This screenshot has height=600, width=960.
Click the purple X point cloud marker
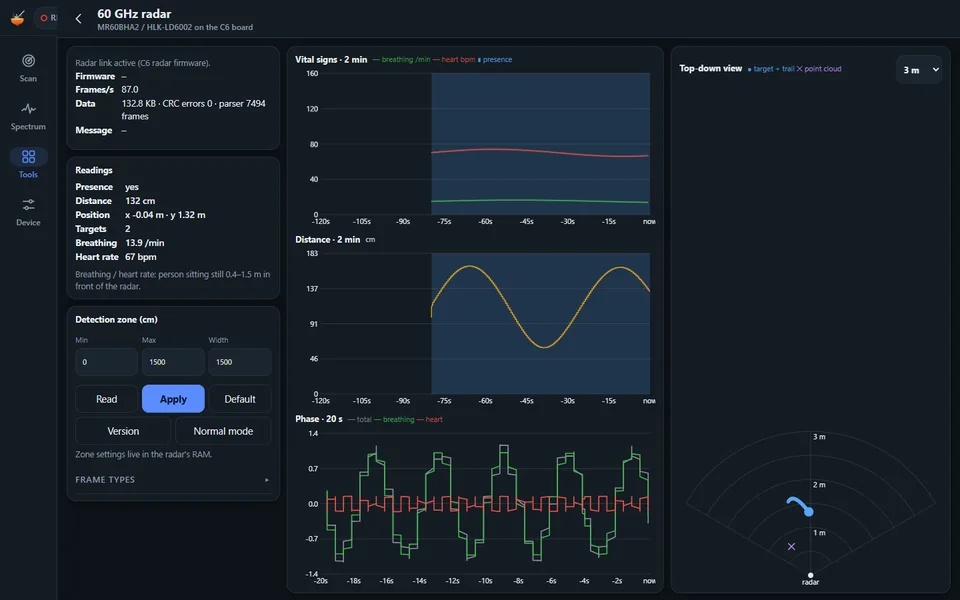pos(792,546)
